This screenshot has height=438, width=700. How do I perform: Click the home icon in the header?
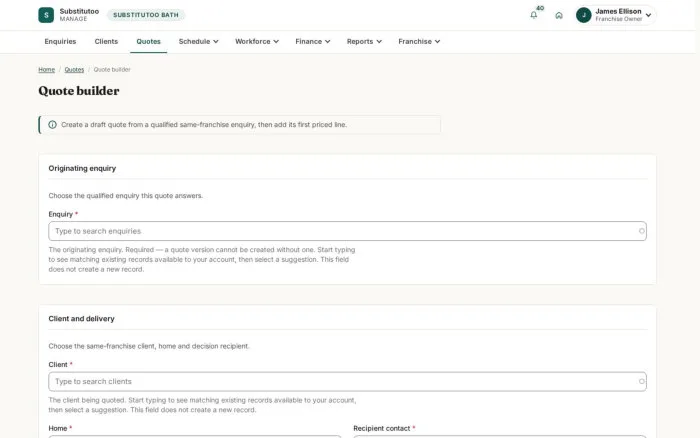pyautogui.click(x=559, y=15)
